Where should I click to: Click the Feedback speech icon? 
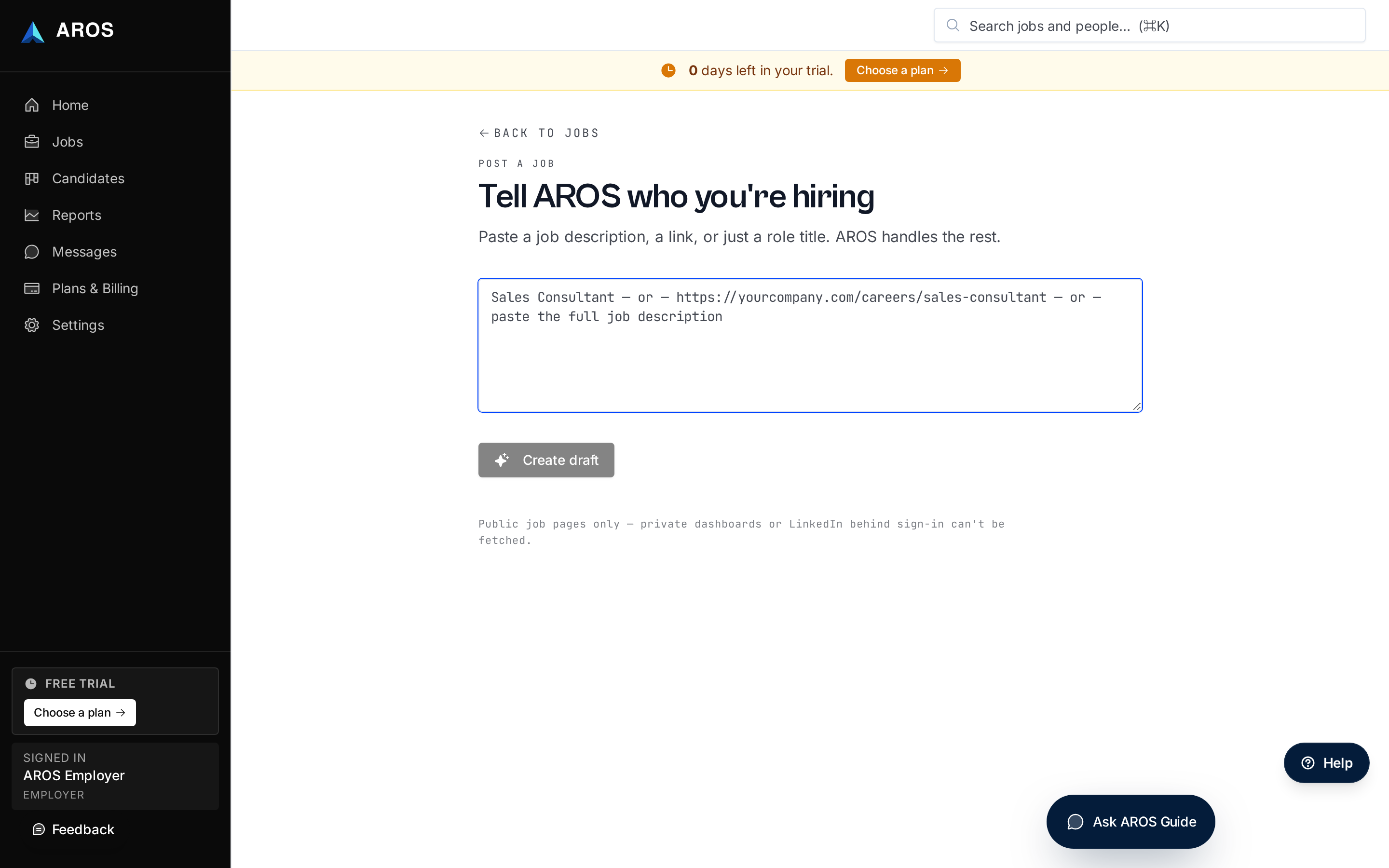39,829
